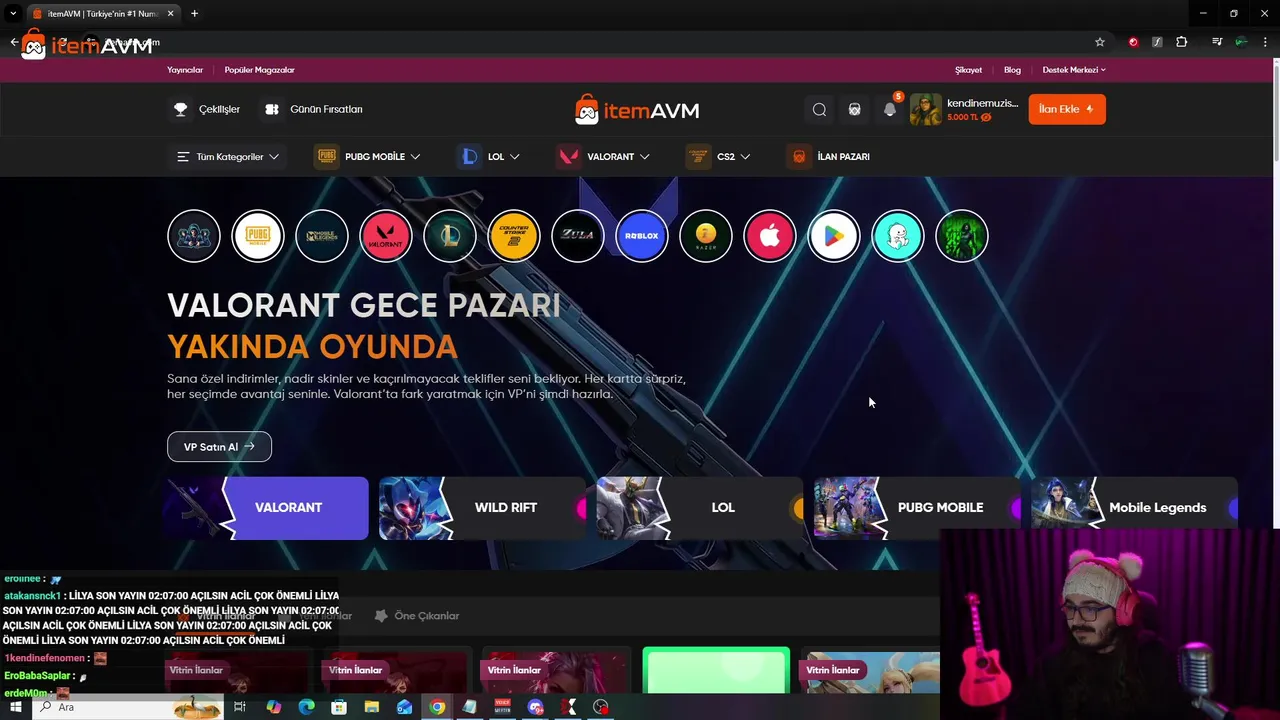Screen dimensions: 1280x720
Task: Open the site search magnifier icon
Action: [x=819, y=110]
